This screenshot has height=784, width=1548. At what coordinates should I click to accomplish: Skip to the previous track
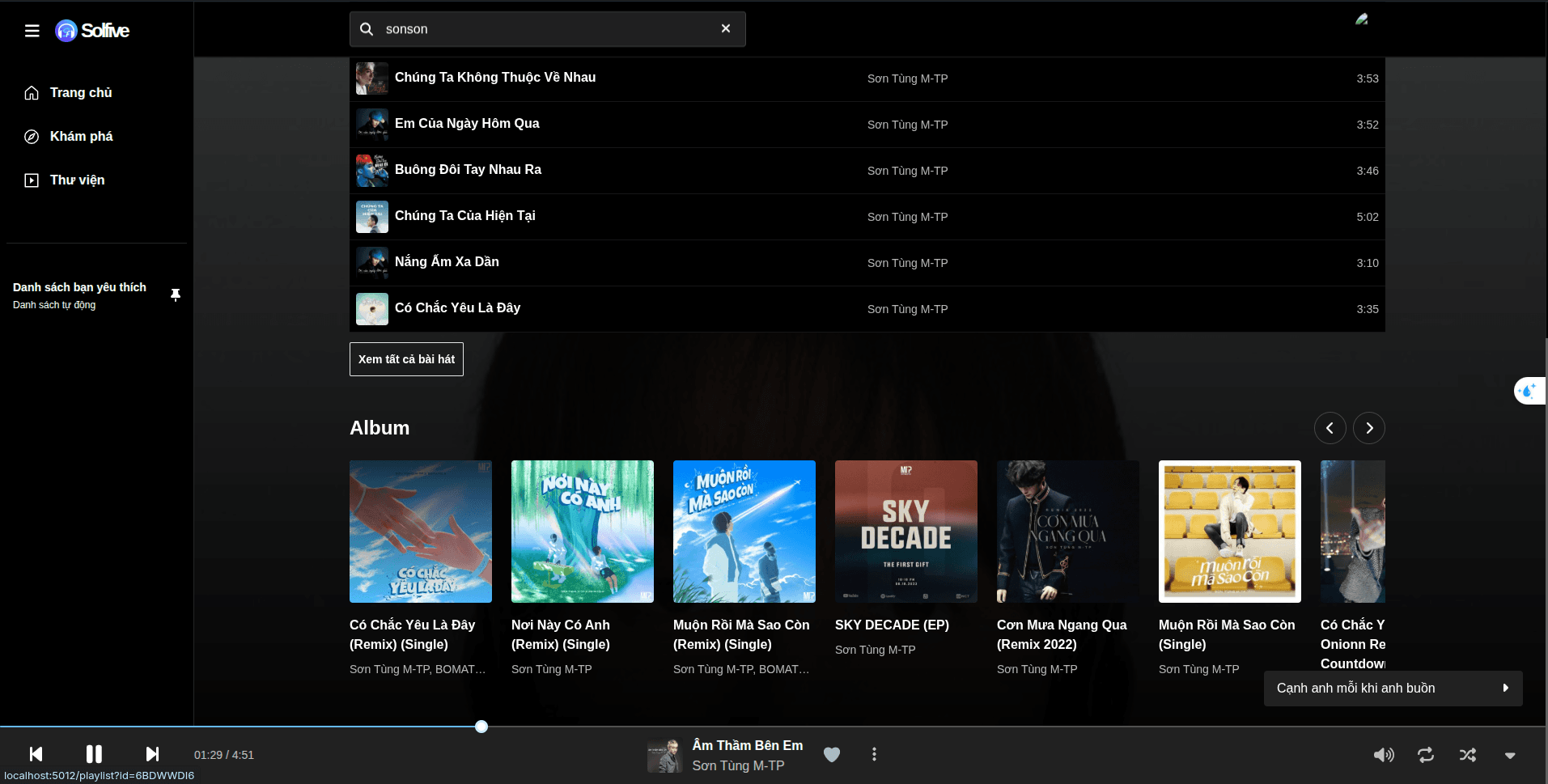coord(36,754)
